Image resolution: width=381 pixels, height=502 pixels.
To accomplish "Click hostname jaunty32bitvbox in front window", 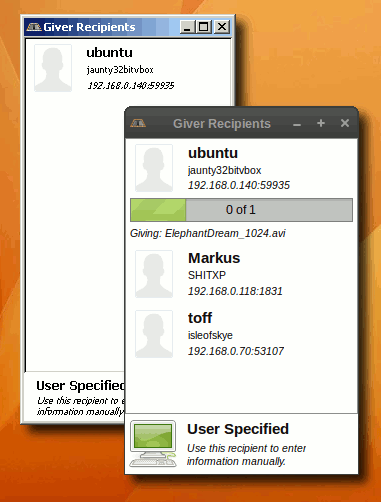I will [224, 170].
